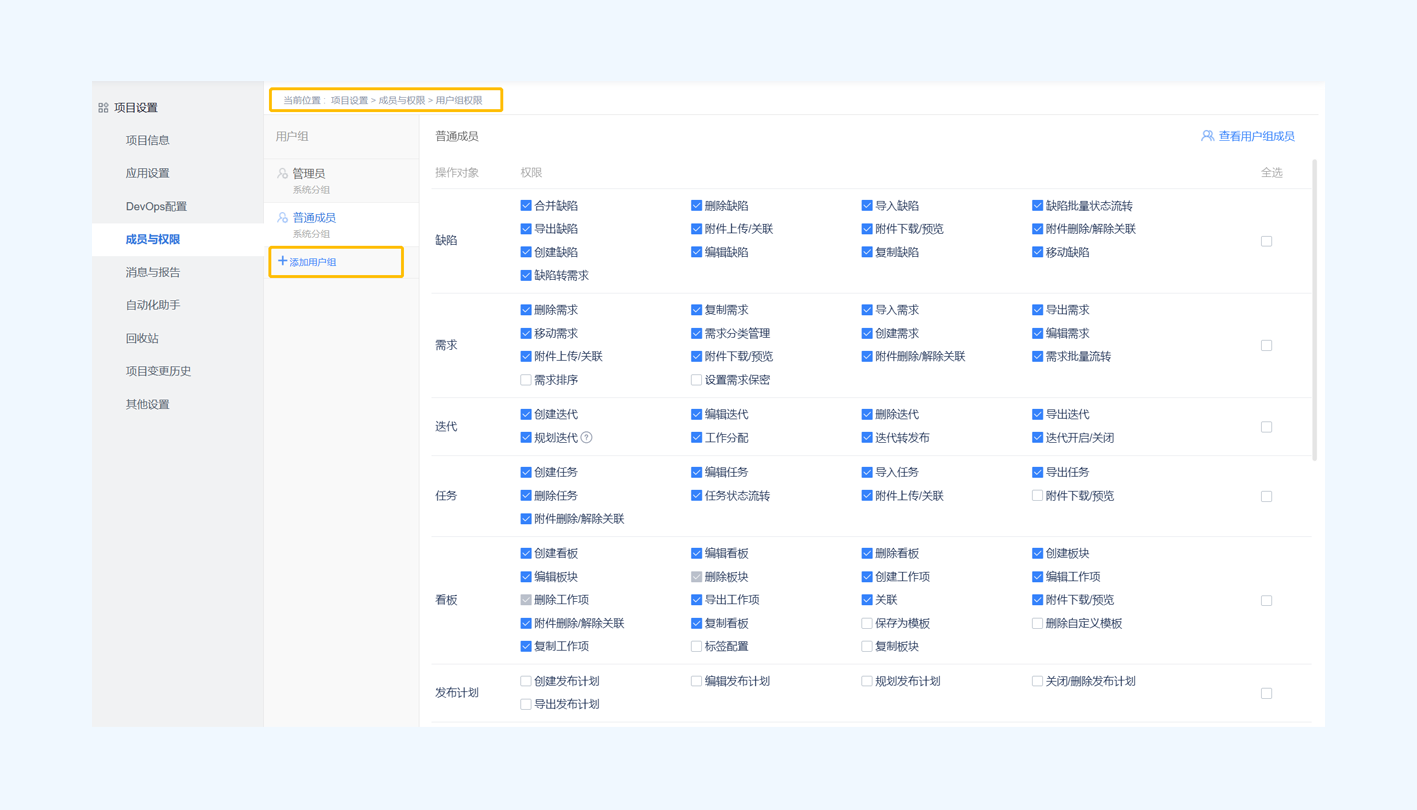The image size is (1417, 810).
Task: Uncheck 缺陷批量状态流转 permission
Action: (1037, 206)
